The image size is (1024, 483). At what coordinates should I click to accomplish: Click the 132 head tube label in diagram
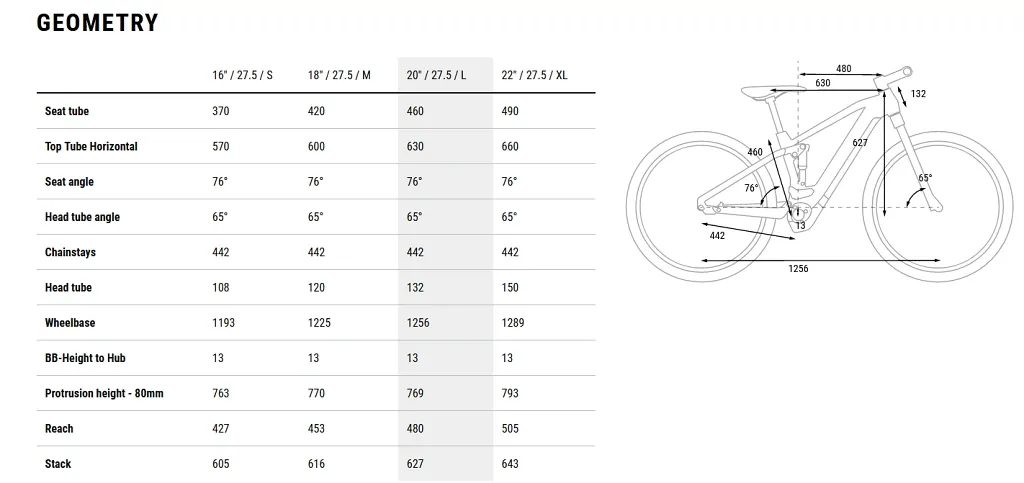point(918,93)
